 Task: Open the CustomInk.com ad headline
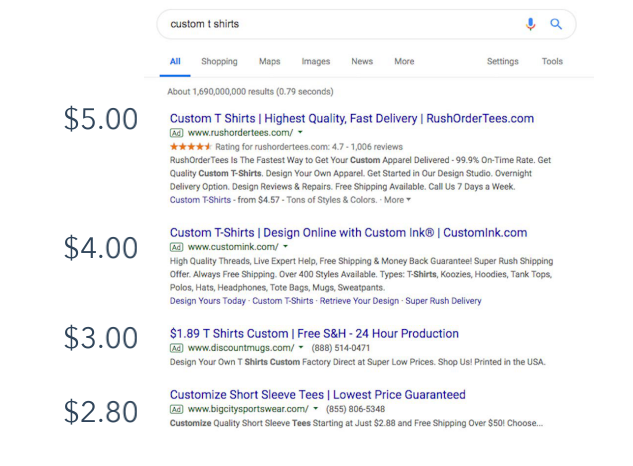(x=348, y=233)
